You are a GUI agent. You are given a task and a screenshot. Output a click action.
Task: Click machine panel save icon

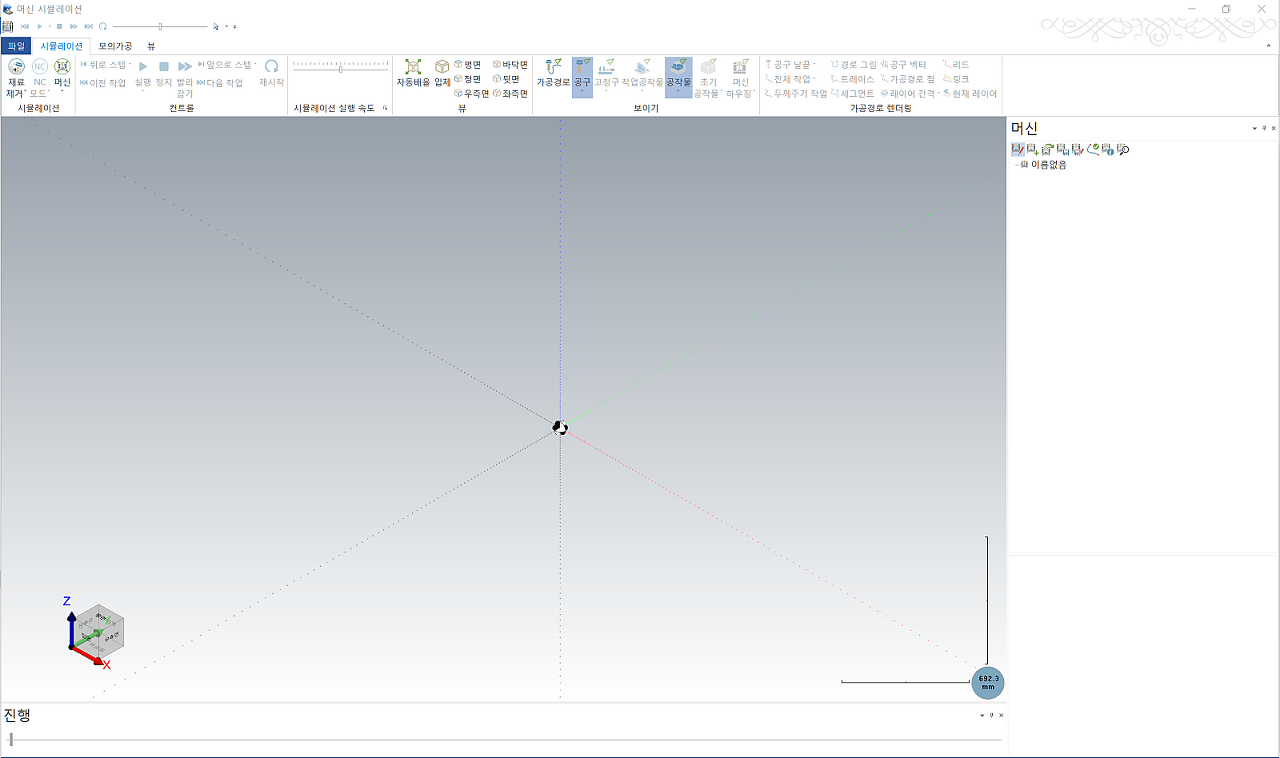[x=1063, y=150]
